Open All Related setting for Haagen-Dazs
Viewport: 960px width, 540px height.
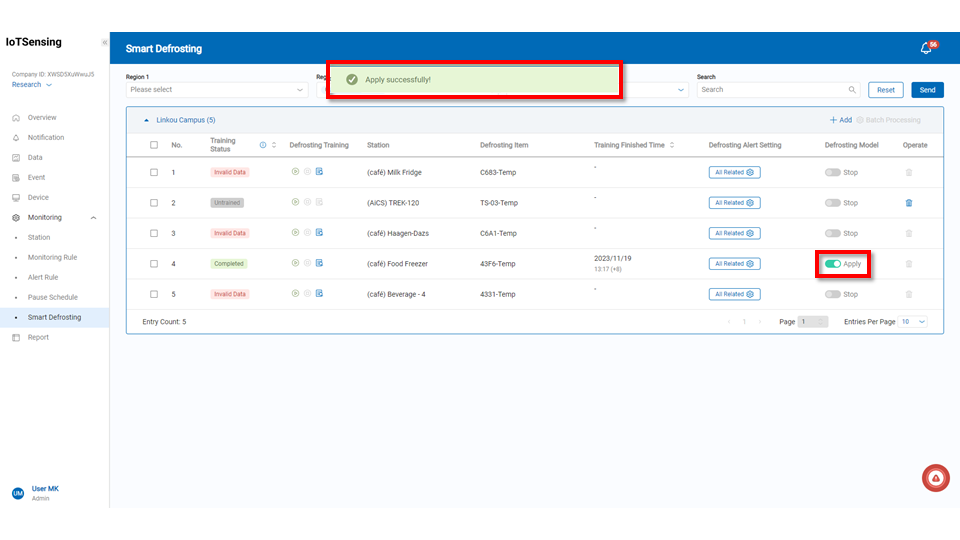tap(734, 233)
